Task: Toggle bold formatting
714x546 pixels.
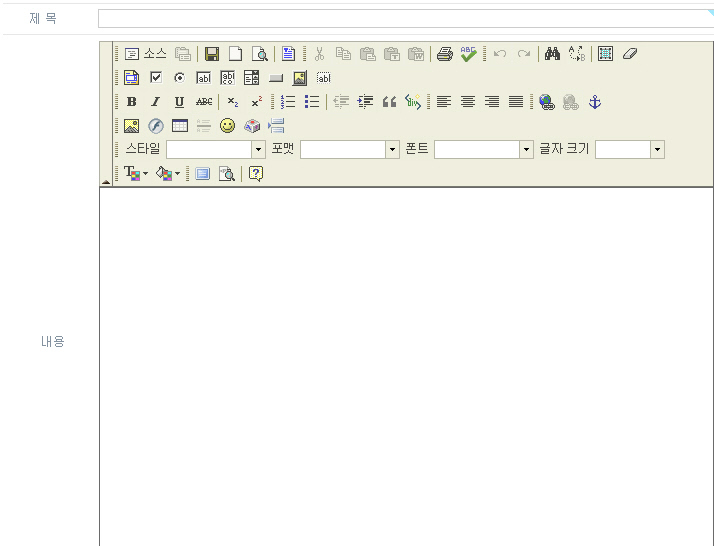Action: [131, 102]
